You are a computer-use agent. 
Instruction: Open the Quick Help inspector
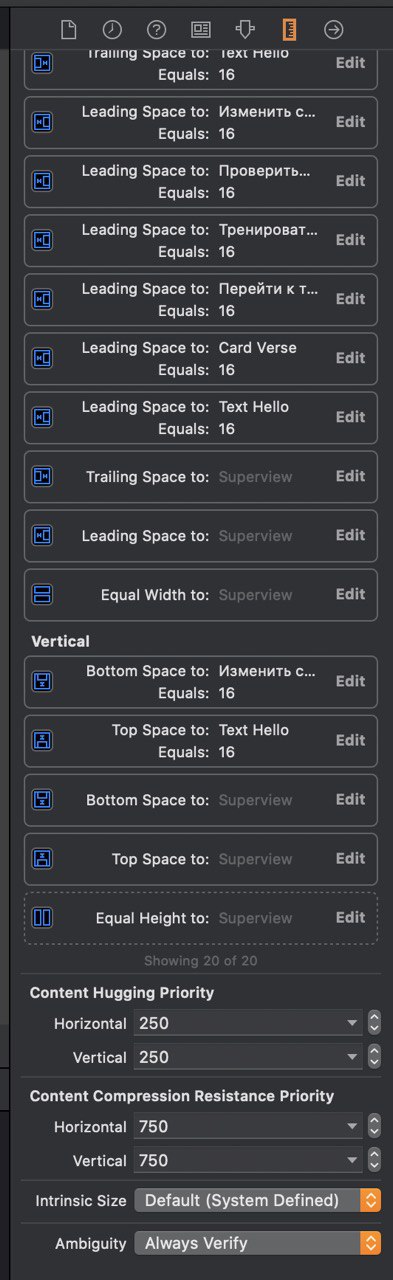click(156, 29)
